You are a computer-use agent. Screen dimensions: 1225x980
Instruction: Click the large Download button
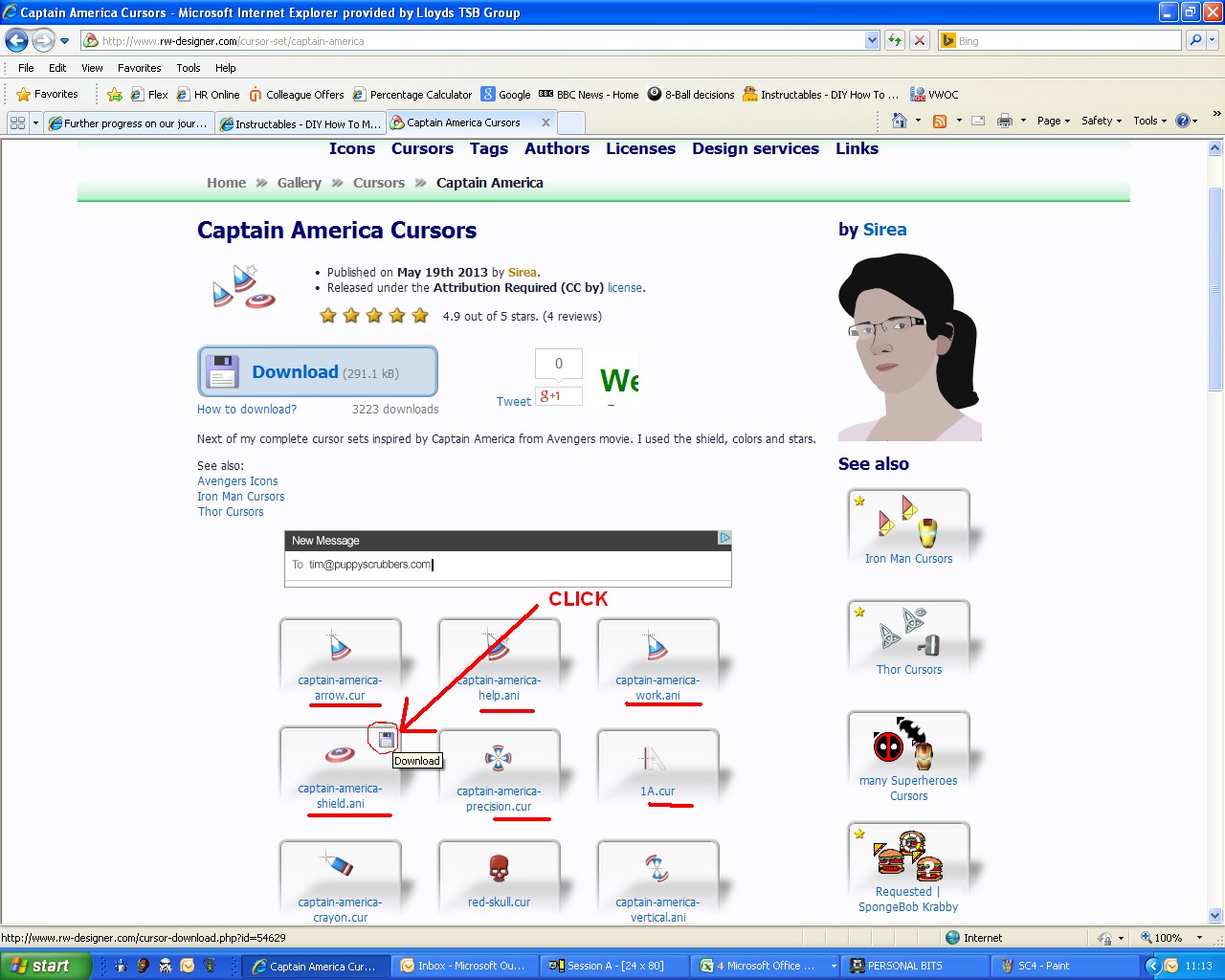click(318, 371)
